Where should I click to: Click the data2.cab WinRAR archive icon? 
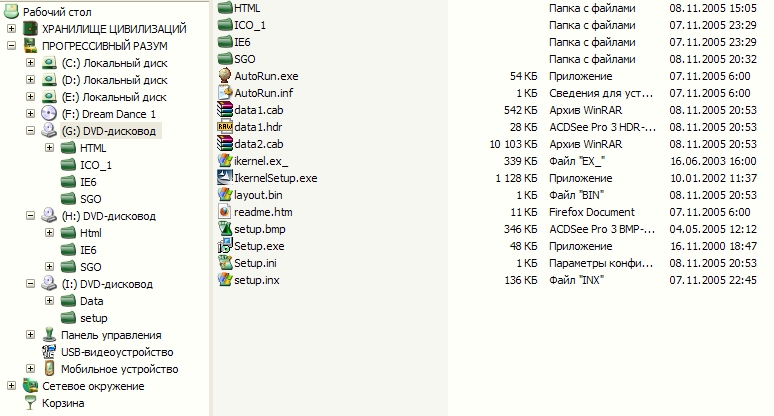point(226,144)
